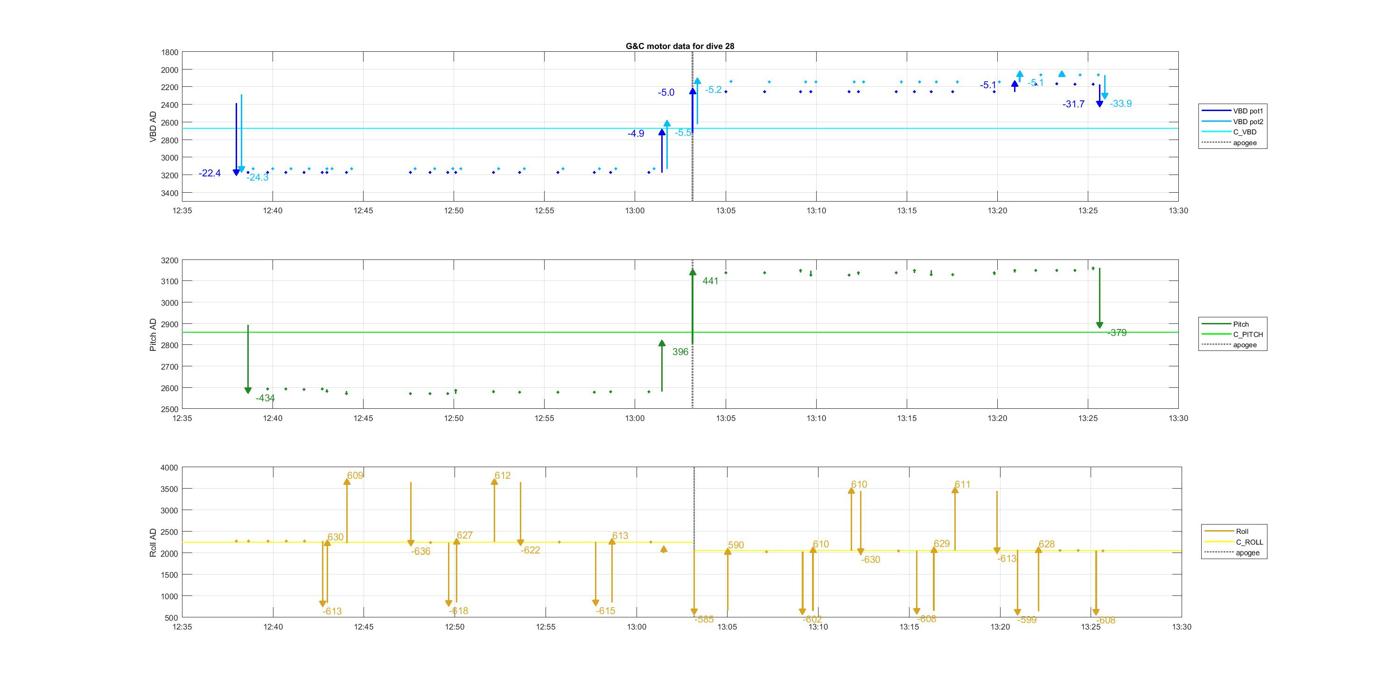Click the '-615' roll data label
This screenshot has width=1400, height=693.
pos(606,611)
